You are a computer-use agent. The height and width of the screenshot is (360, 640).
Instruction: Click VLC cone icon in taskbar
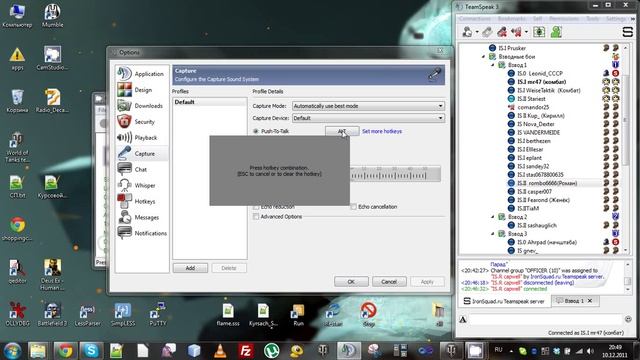220,350
